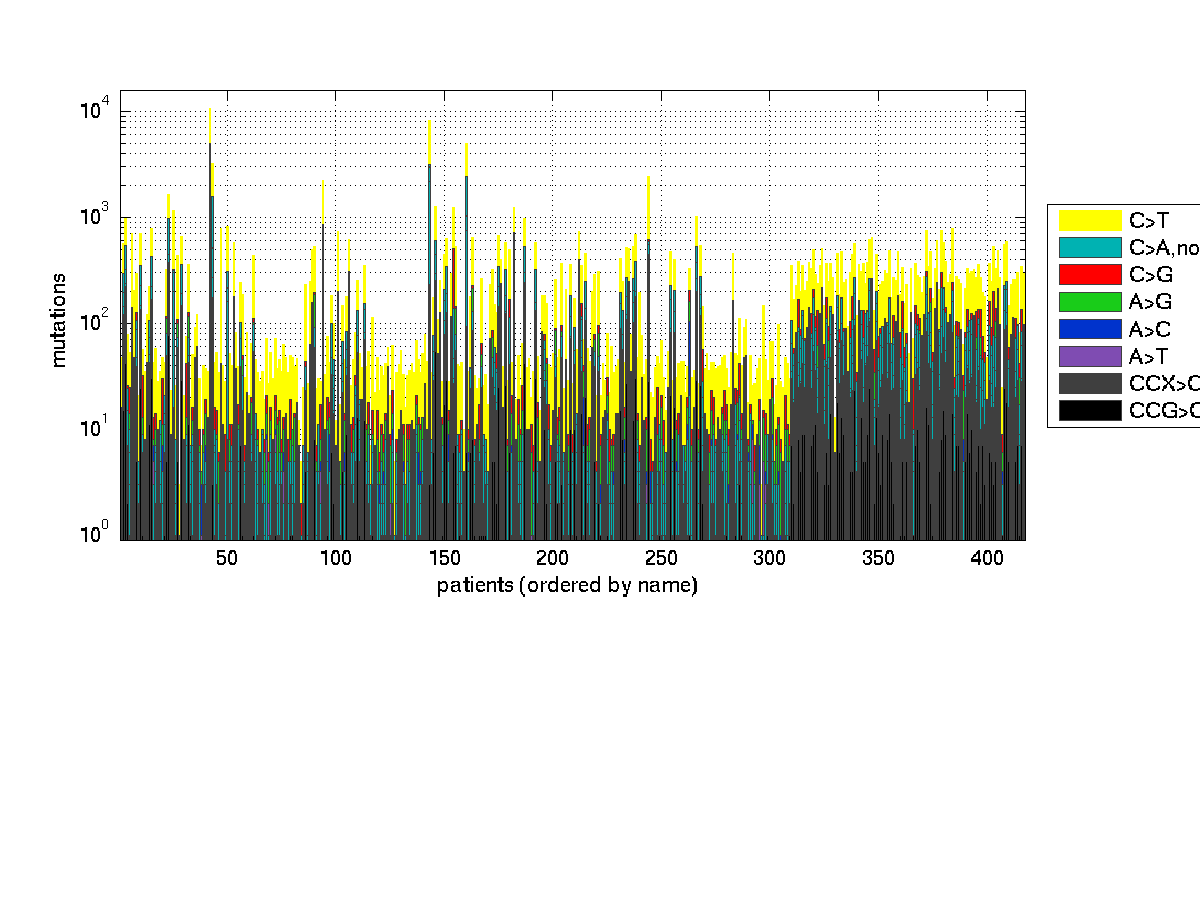The image size is (1200, 900).
Task: Click the x-axis tick label 200
Action: pyautogui.click(x=553, y=558)
